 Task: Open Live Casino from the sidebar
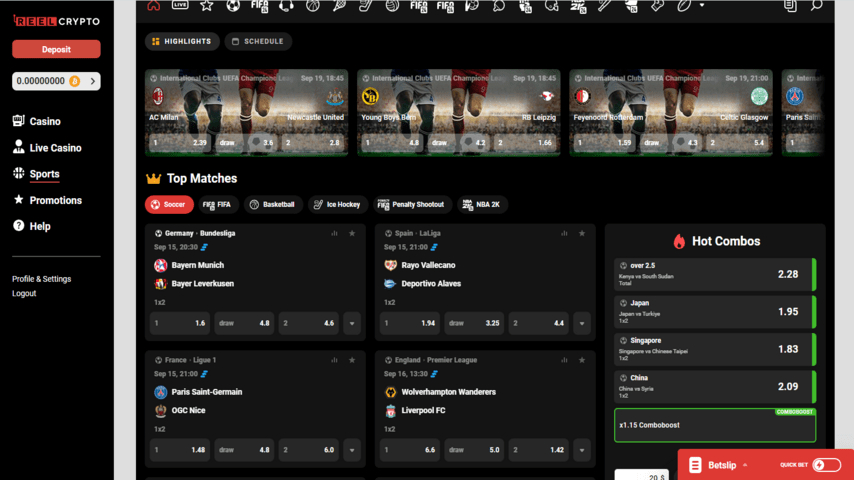tap(47, 148)
